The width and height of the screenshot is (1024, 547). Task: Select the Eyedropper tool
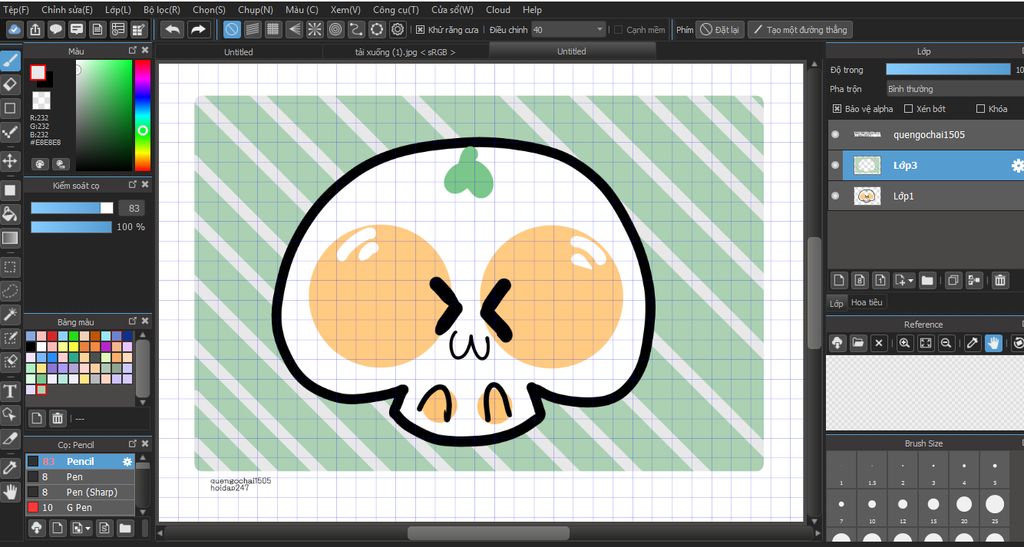click(10, 467)
